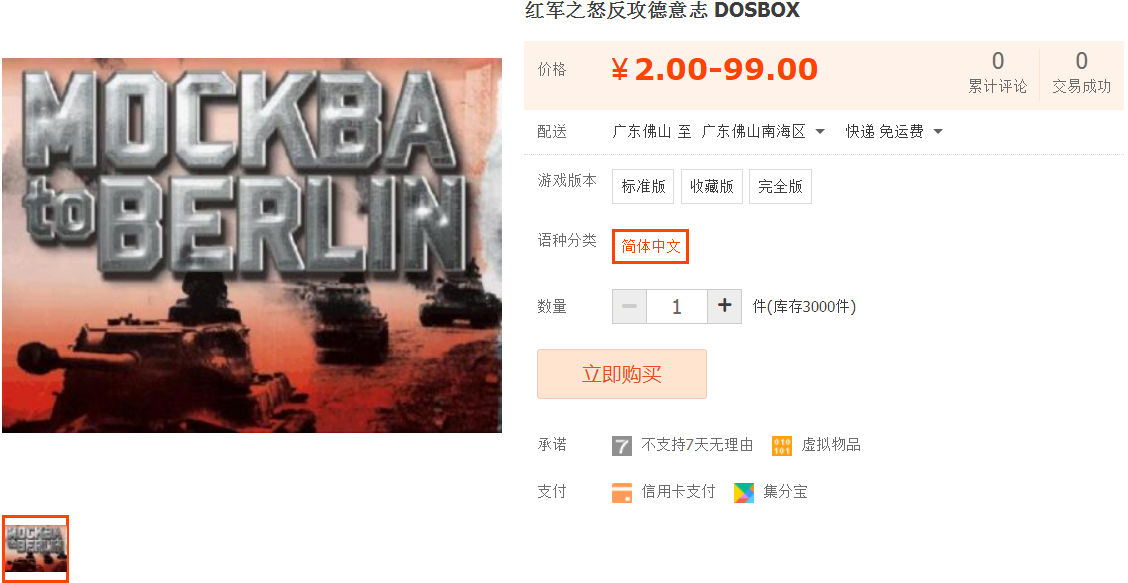
Task: Toggle the 简体中文 language option
Action: click(x=650, y=246)
